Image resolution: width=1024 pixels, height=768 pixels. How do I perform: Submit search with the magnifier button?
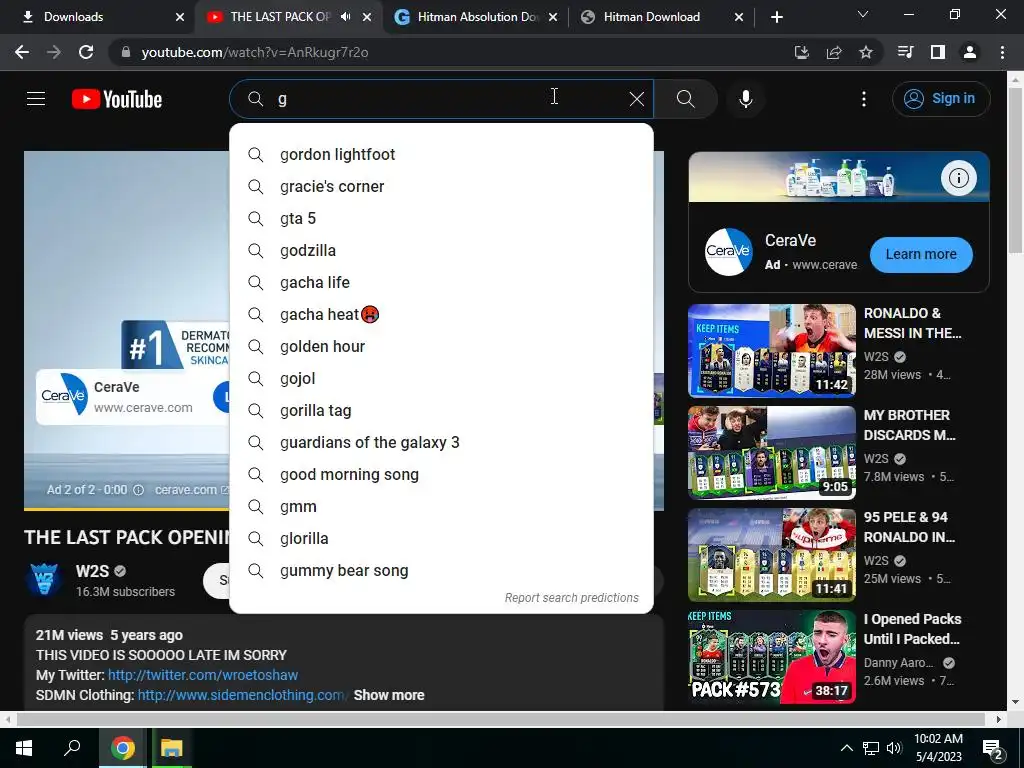(x=686, y=99)
